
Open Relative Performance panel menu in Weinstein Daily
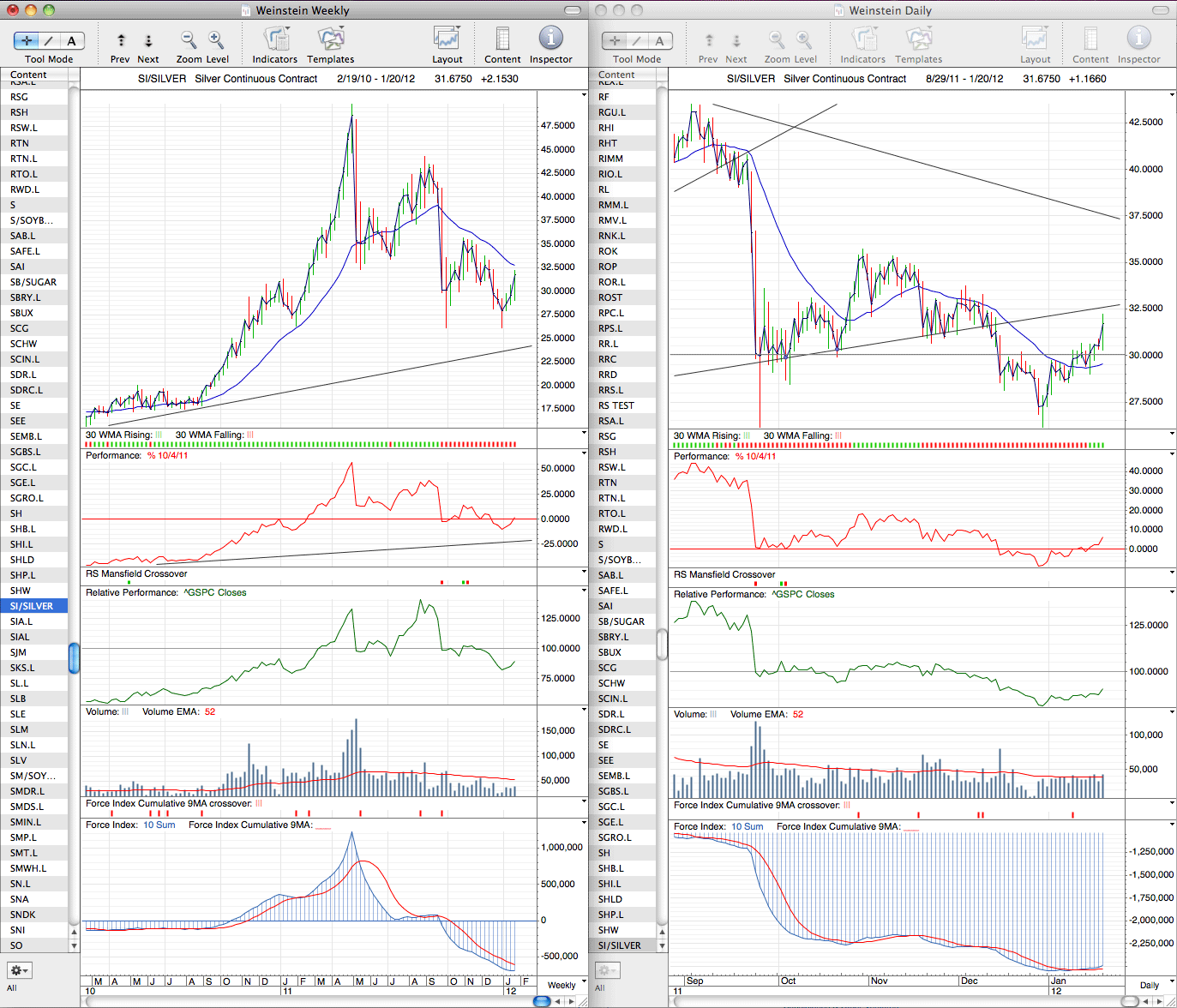(x=1172, y=592)
